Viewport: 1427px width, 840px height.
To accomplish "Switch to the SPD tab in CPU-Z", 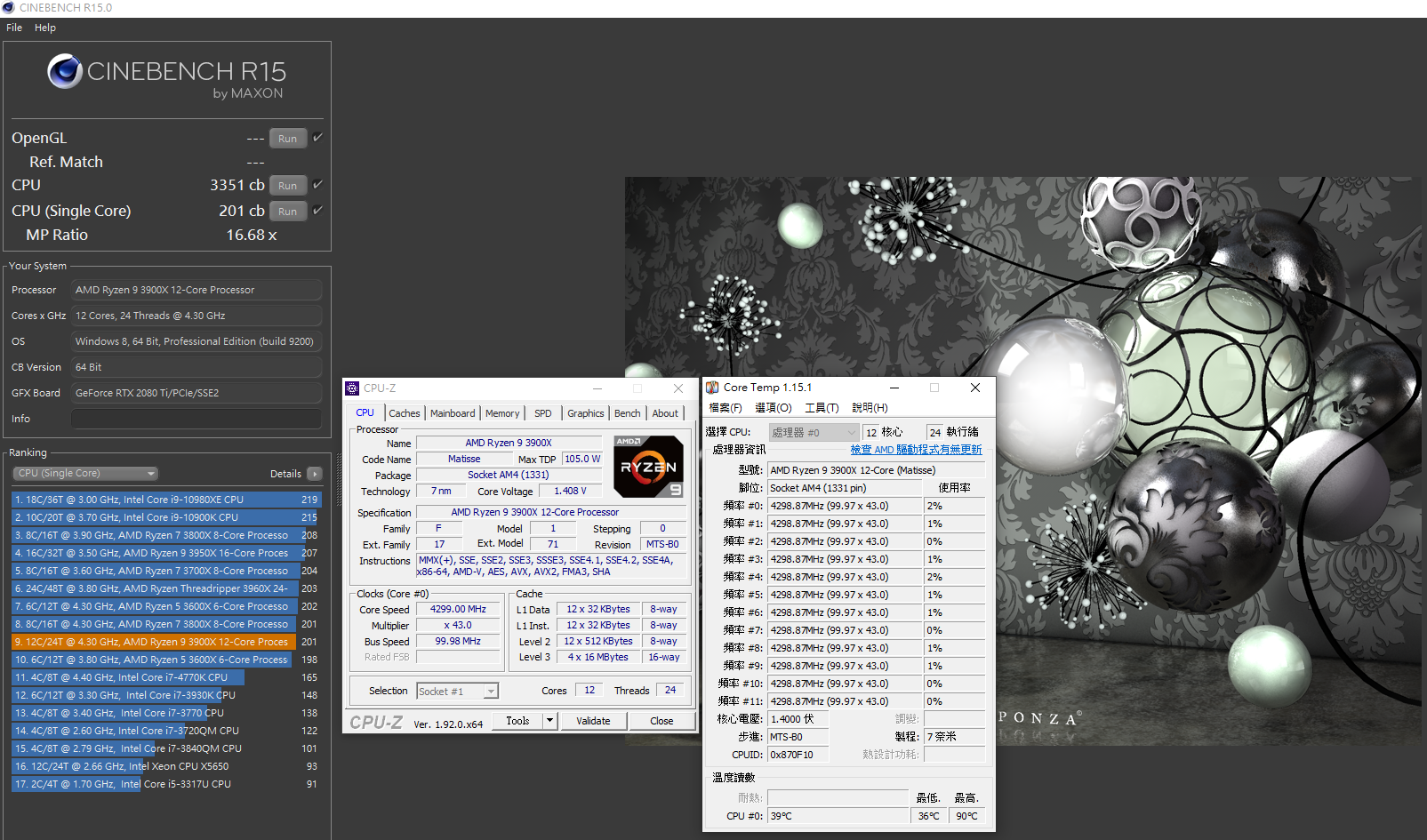I will [x=543, y=413].
